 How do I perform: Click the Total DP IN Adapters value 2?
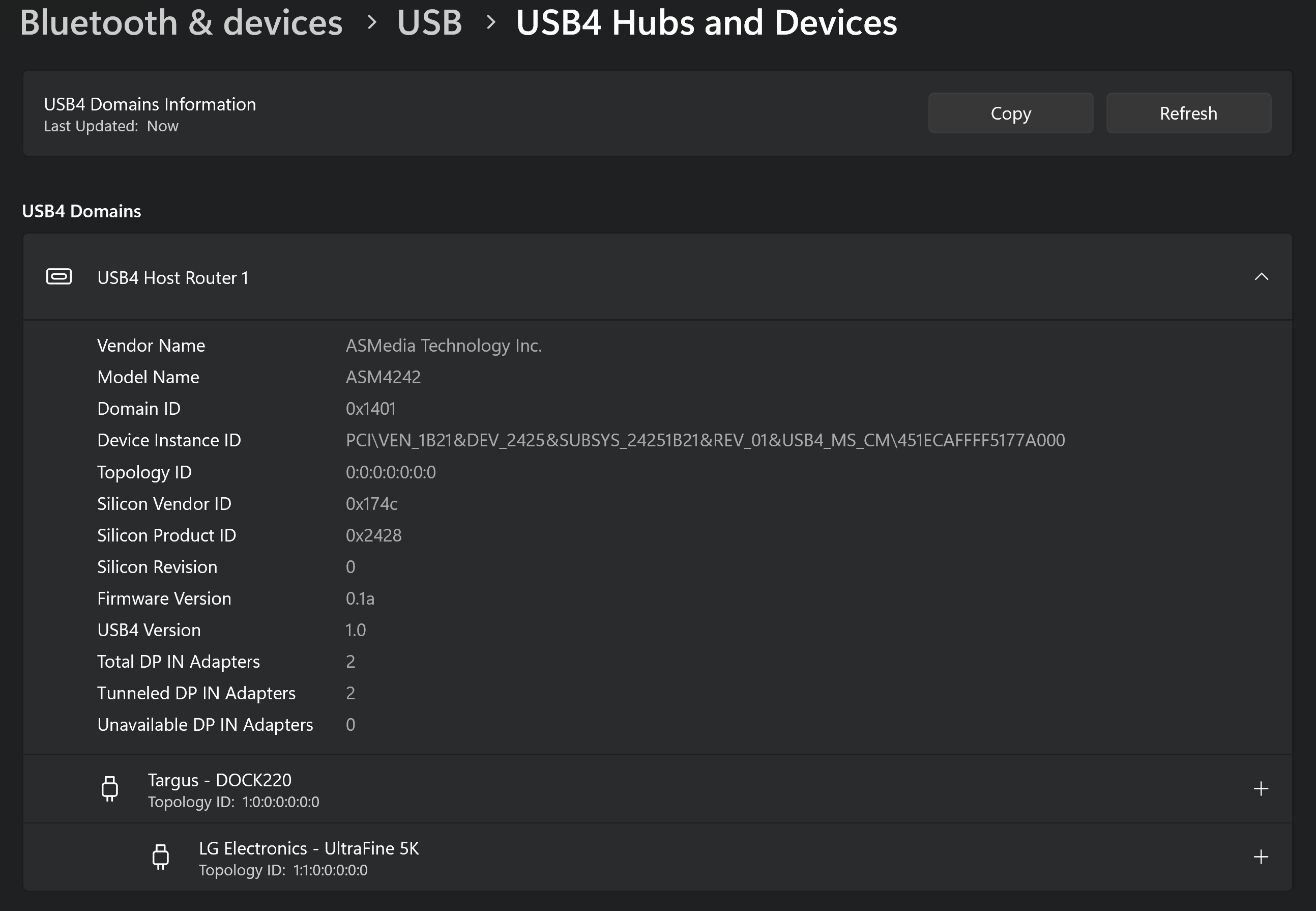(350, 662)
